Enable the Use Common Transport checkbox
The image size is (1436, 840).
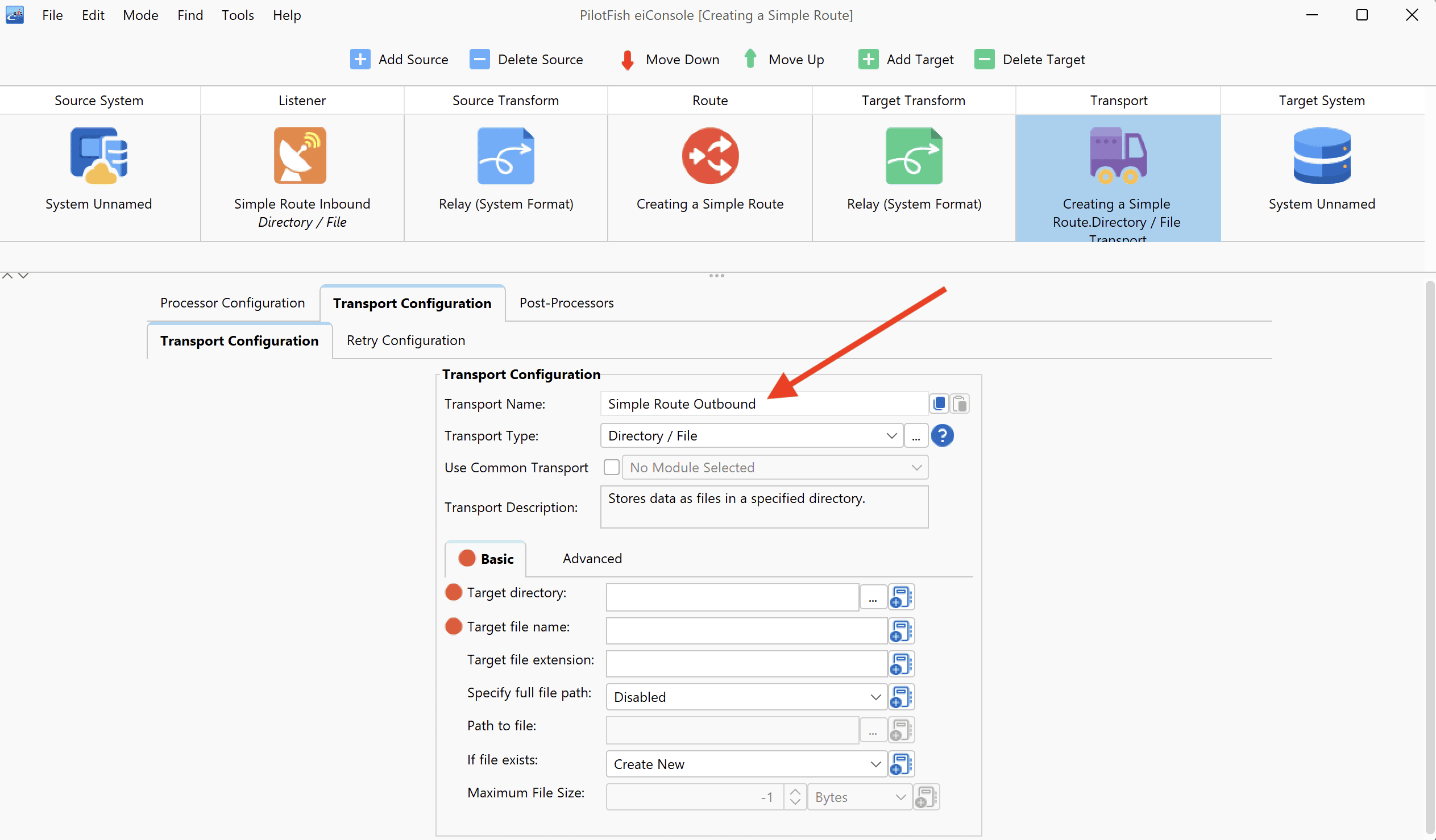(x=612, y=467)
